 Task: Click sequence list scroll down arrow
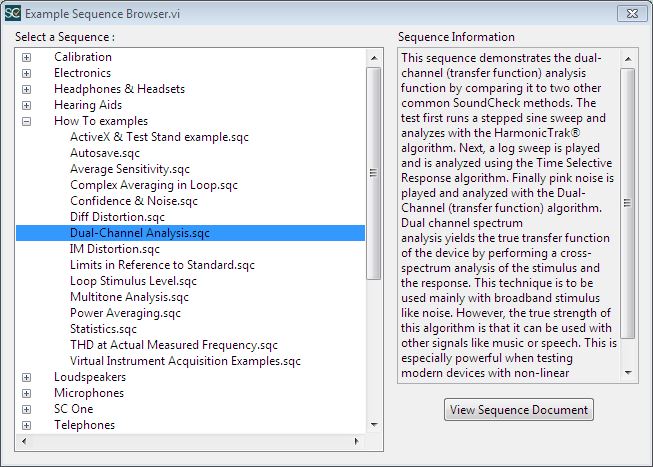374,425
